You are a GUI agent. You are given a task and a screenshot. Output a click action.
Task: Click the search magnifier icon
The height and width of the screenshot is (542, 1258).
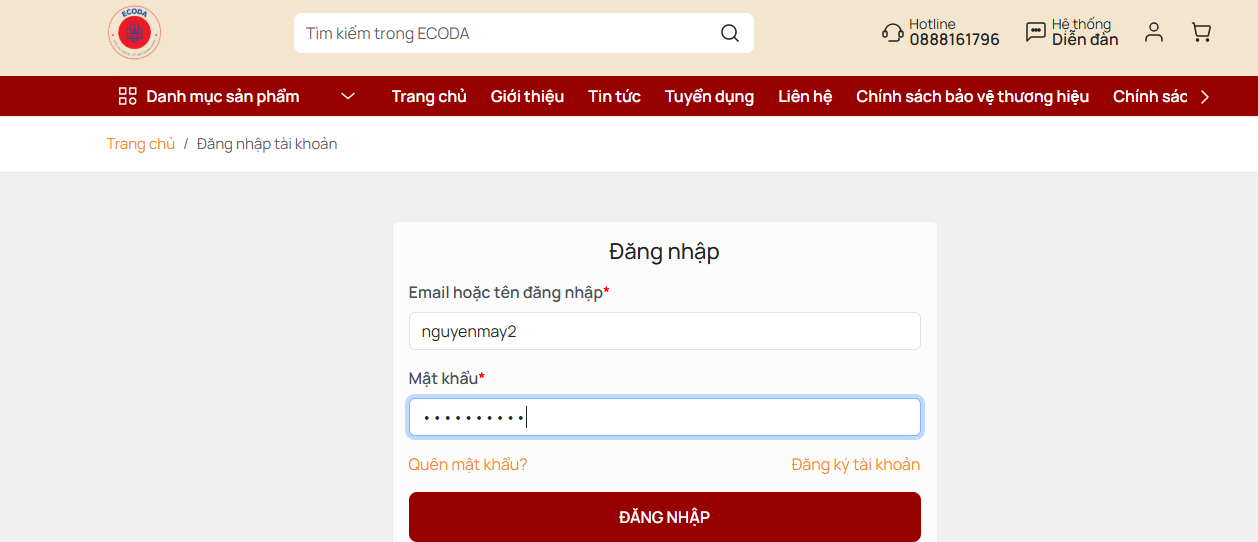click(x=730, y=33)
